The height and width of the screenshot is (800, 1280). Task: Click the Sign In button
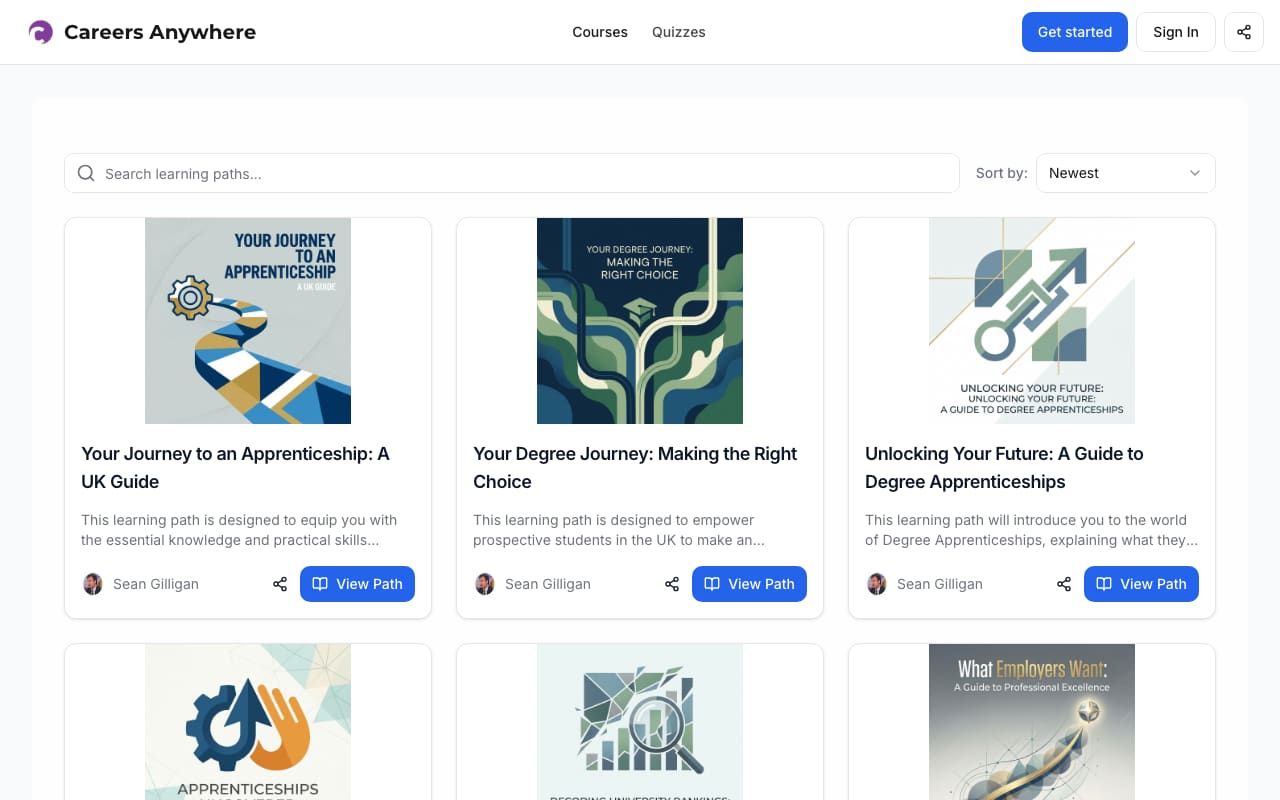click(x=1176, y=32)
